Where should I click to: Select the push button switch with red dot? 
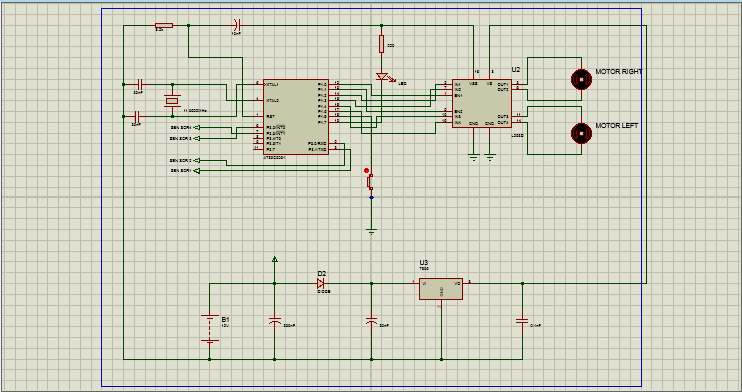371,181
